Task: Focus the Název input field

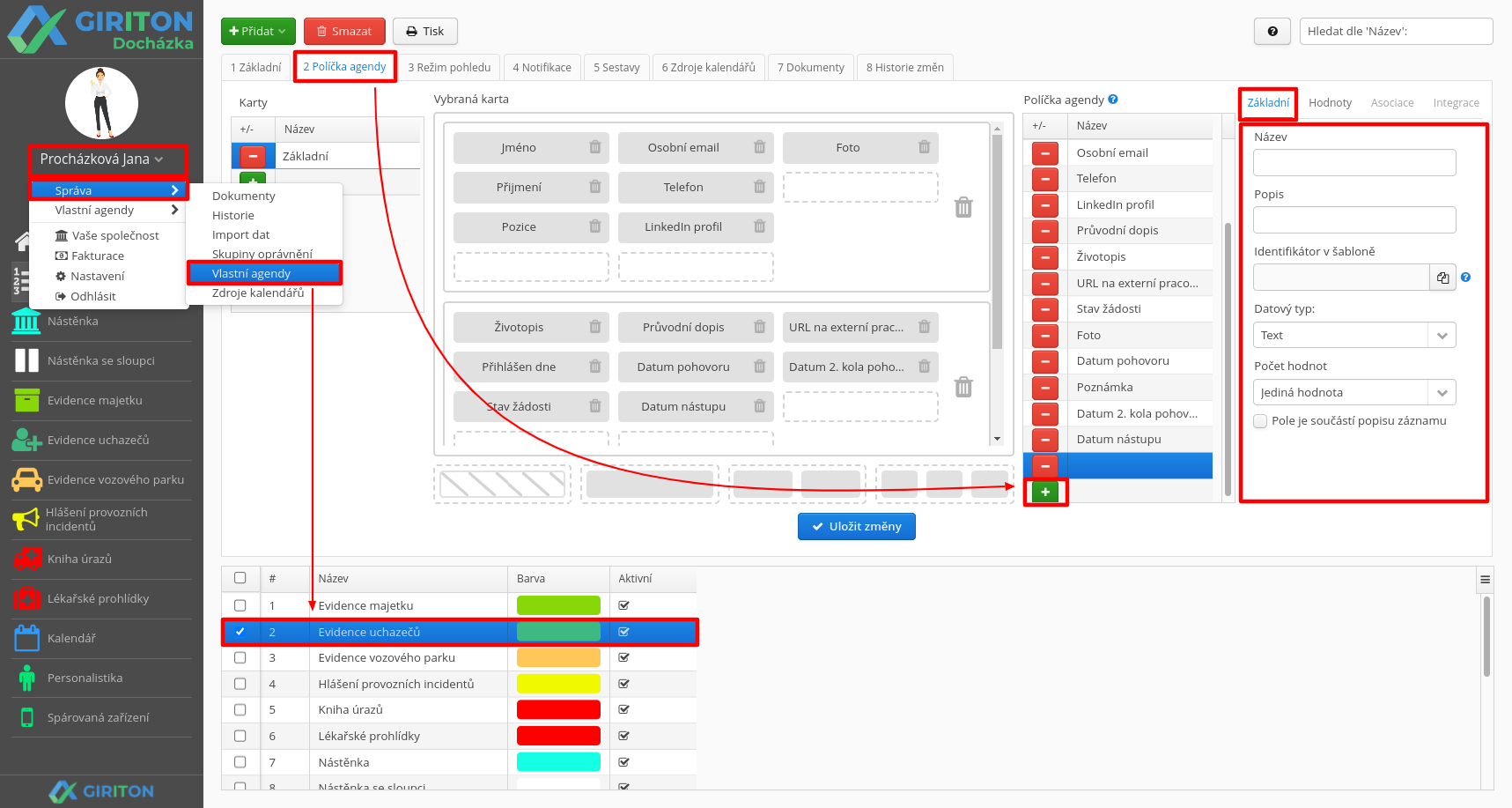Action: click(1354, 163)
